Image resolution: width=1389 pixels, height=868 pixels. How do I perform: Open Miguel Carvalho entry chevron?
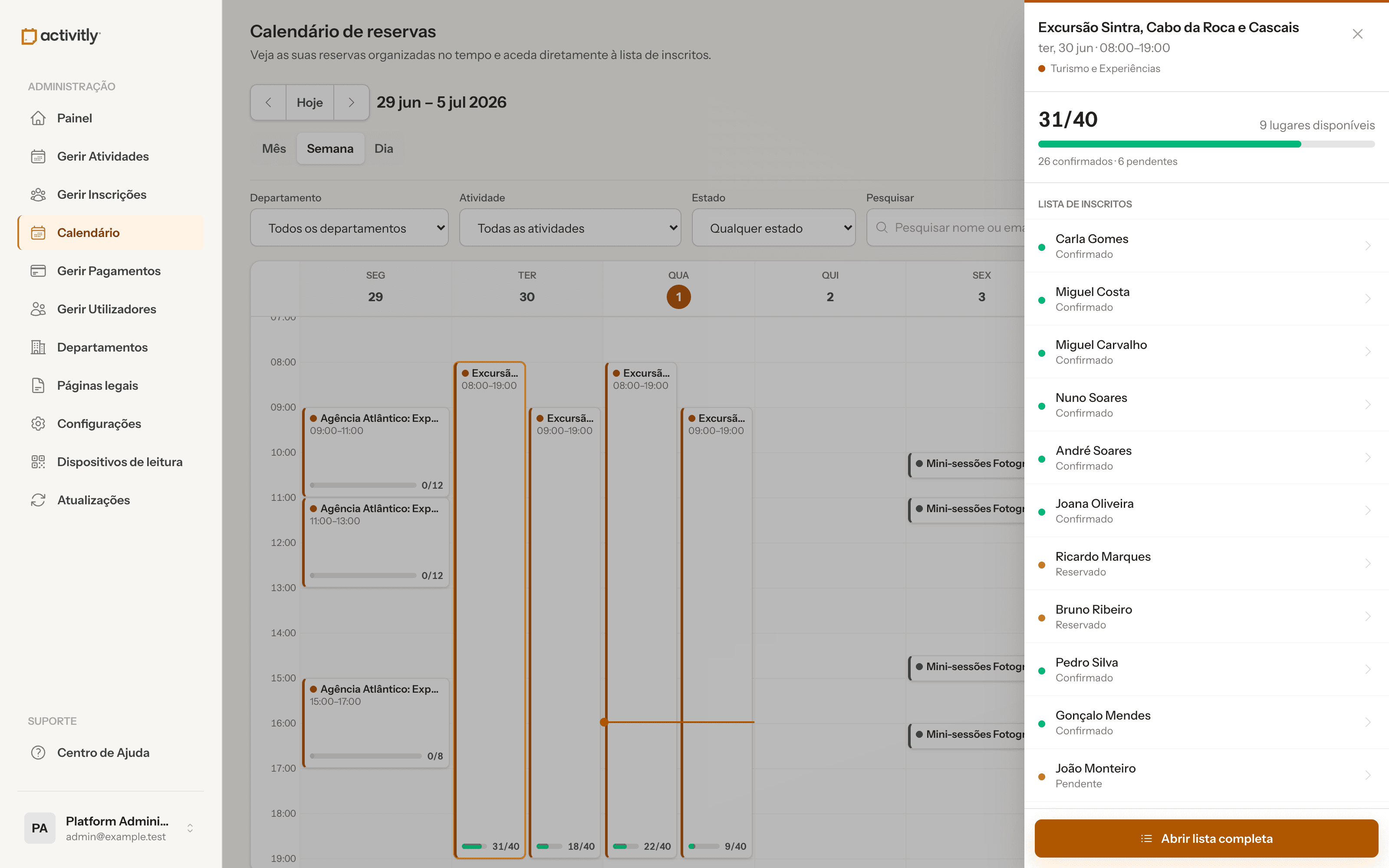coord(1368,352)
